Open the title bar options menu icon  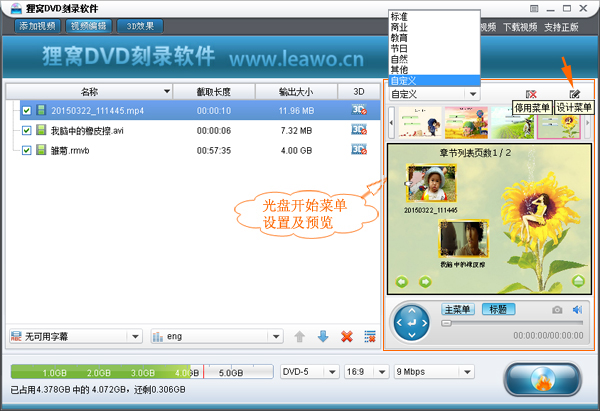pos(534,8)
